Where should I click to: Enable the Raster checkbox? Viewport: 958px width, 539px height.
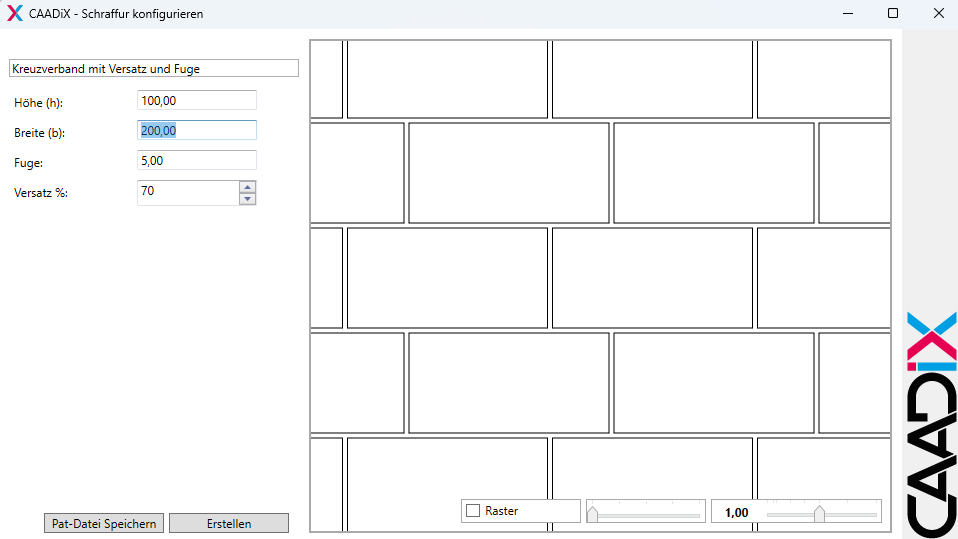click(473, 511)
